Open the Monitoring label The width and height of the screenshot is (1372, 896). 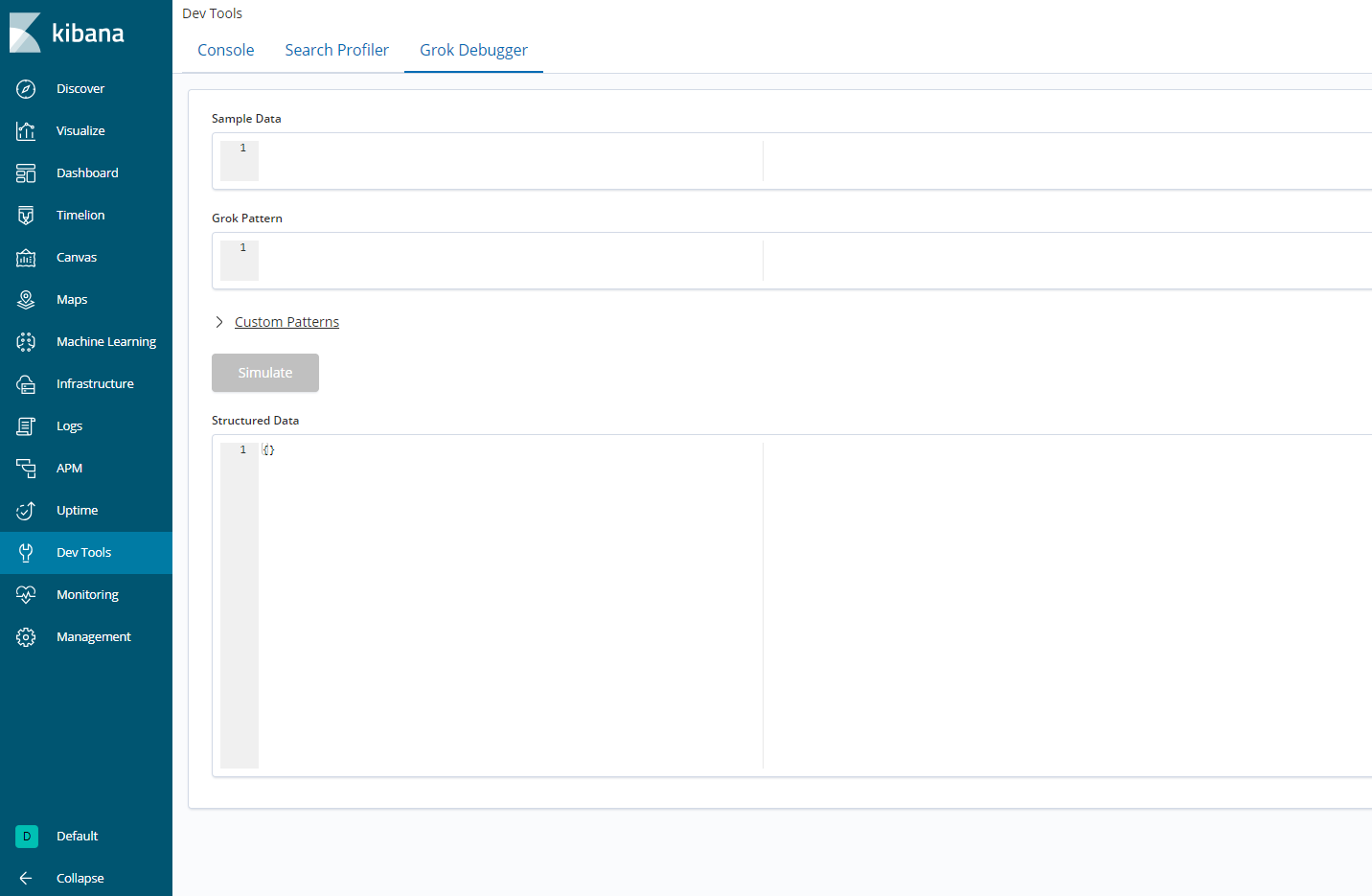point(87,595)
